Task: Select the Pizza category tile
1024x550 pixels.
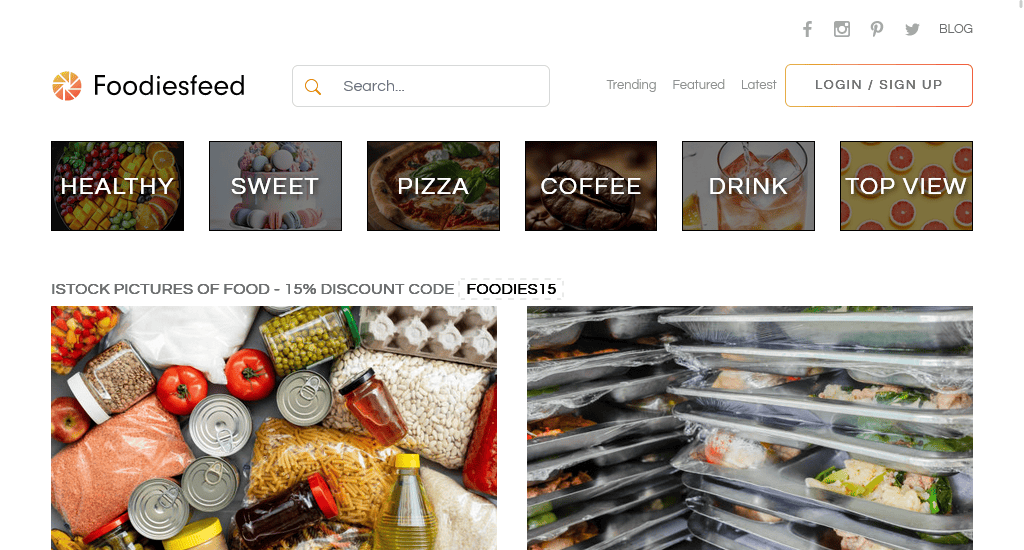Action: [433, 186]
